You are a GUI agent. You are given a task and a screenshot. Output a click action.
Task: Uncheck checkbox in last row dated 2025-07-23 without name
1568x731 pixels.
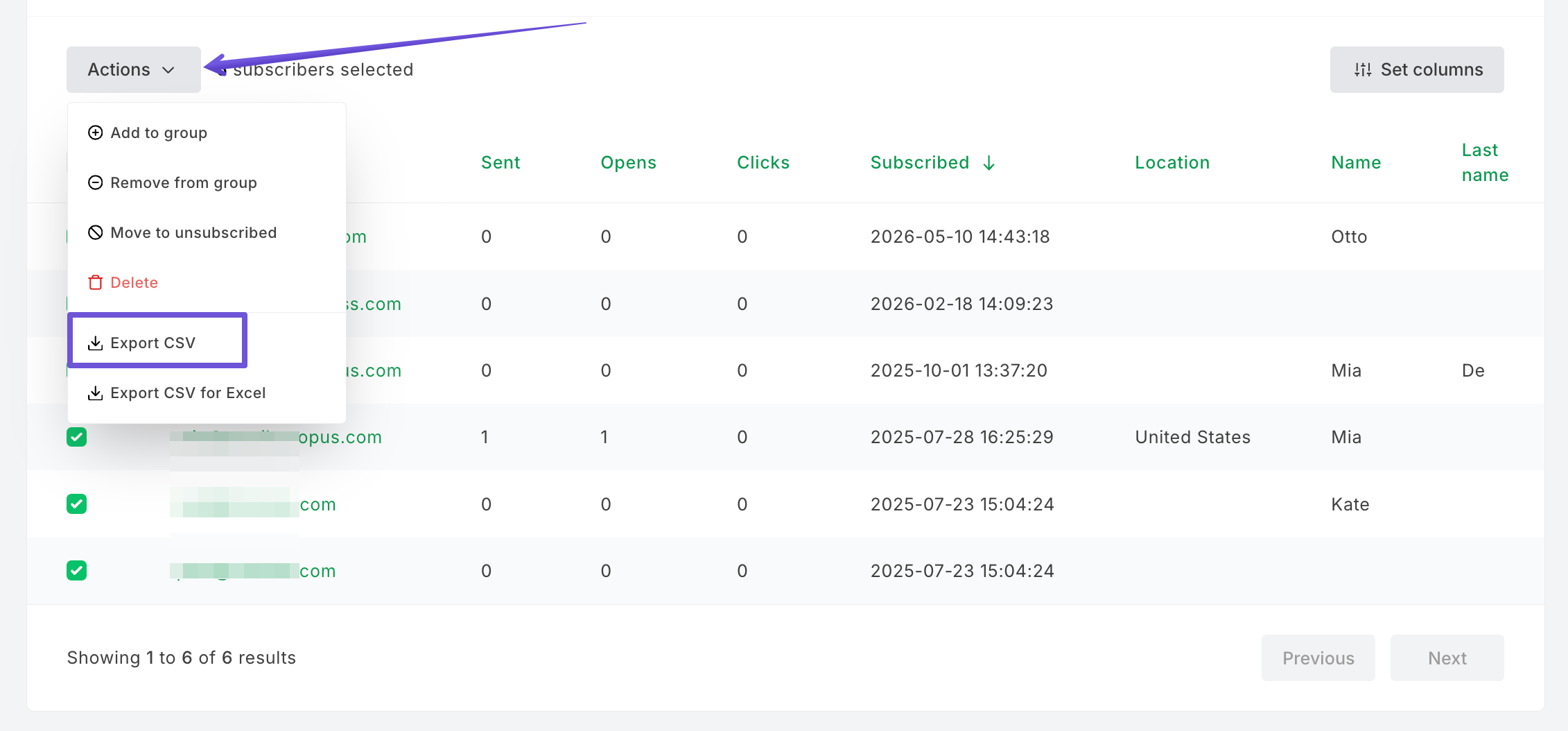tap(77, 570)
